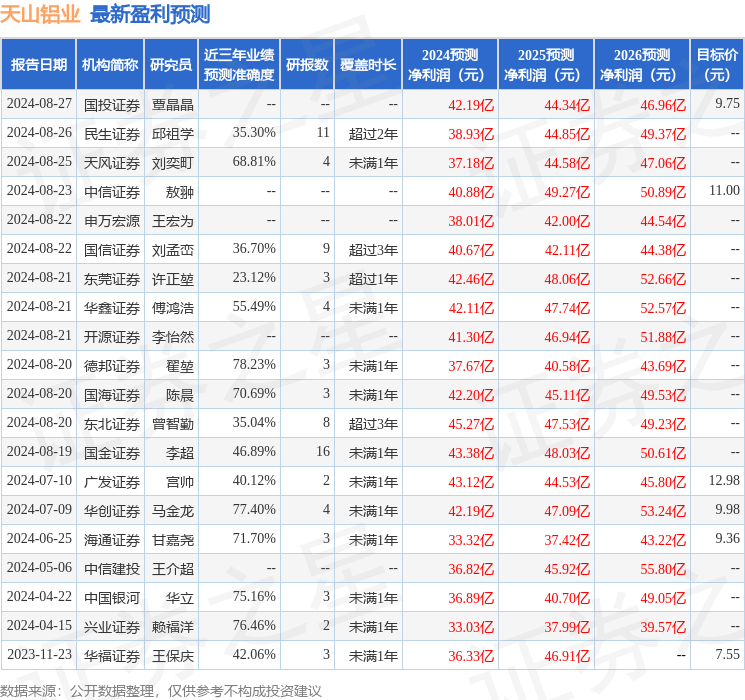745x700 pixels.
Task: Click 民生证券 institution cell
Action: tap(112, 134)
